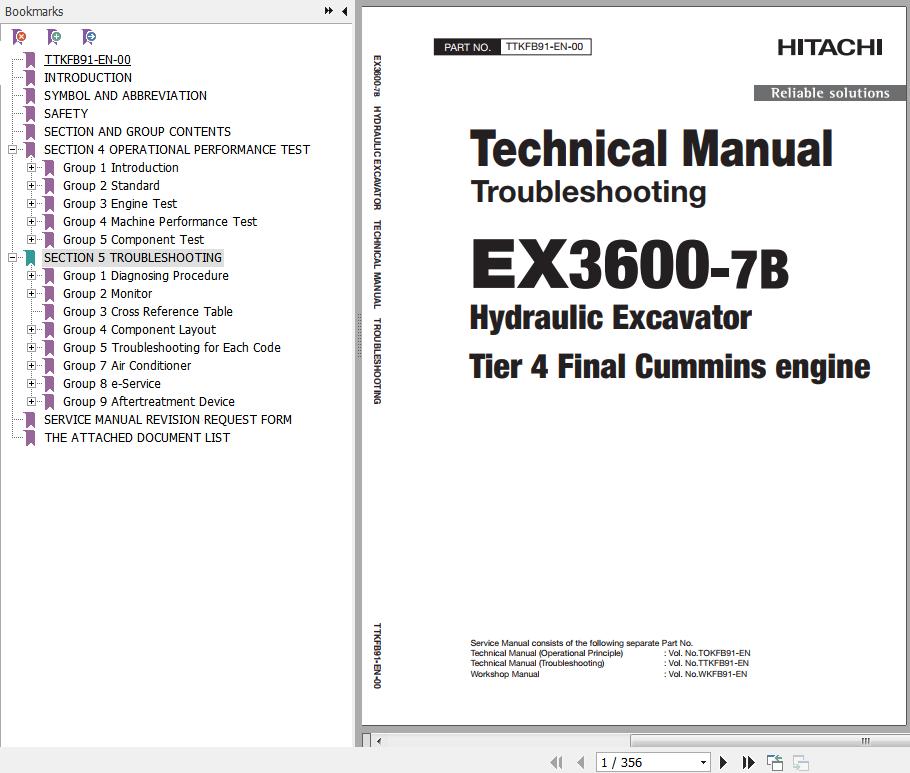Image resolution: width=910 pixels, height=773 pixels.
Task: Select SECTION 4 OPERATIONAL PERFORMANCE TEST bookmark
Action: coord(177,150)
